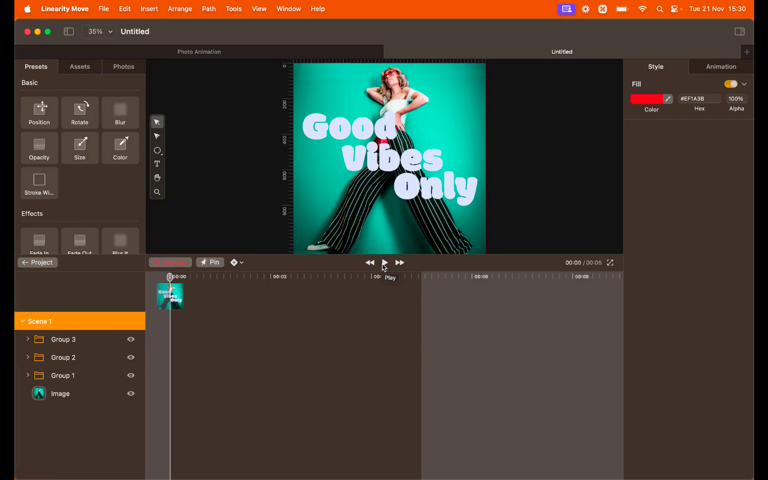Viewport: 768px width, 480px height.
Task: Collapse the Scene 1 row
Action: click(x=23, y=321)
